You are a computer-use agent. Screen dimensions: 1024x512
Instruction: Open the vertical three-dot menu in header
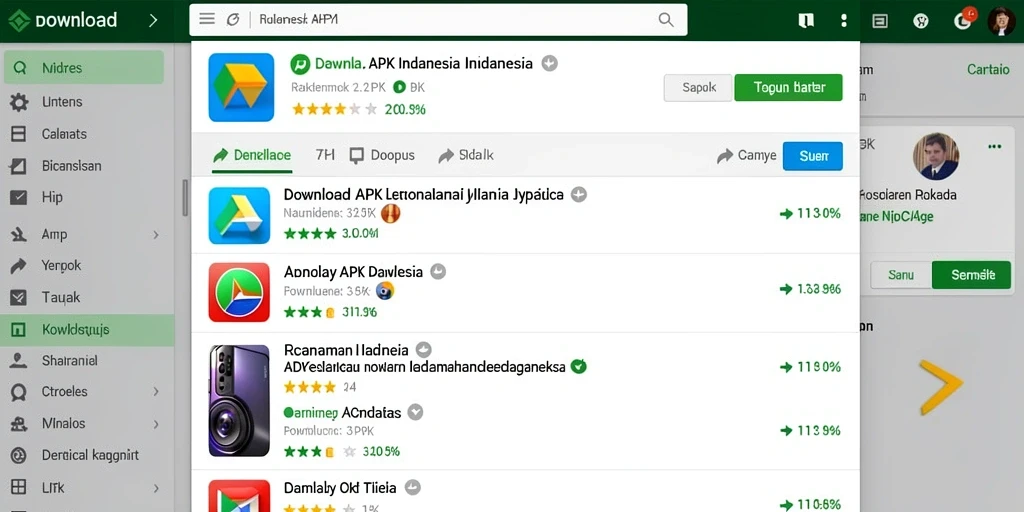tap(844, 21)
